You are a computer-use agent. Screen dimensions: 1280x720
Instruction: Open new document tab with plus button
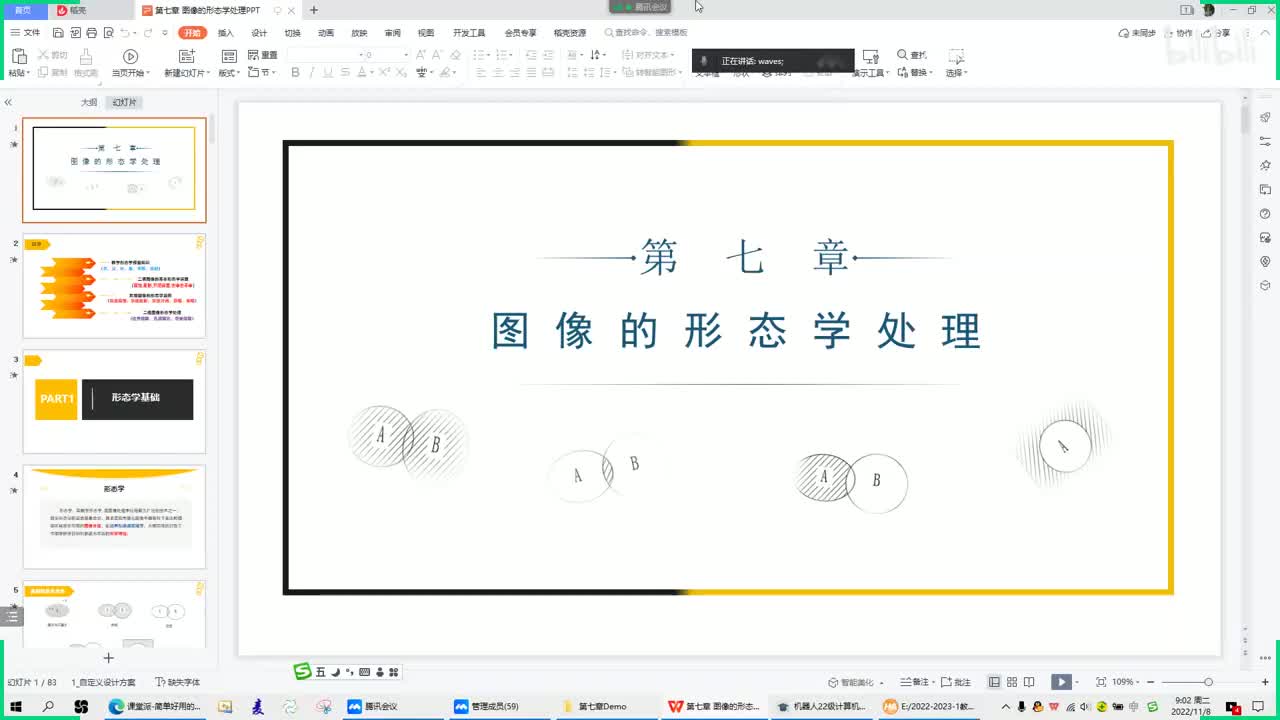click(314, 10)
